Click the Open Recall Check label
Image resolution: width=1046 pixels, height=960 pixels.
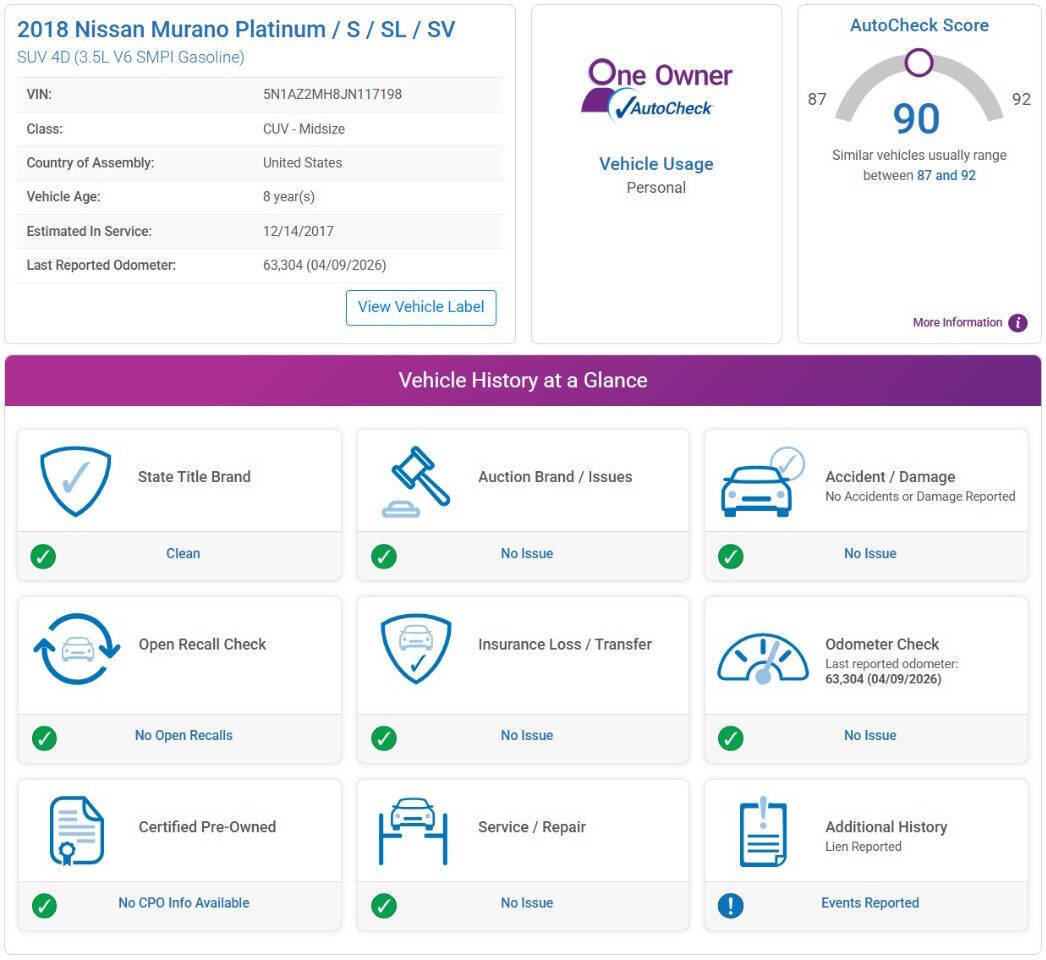point(202,644)
